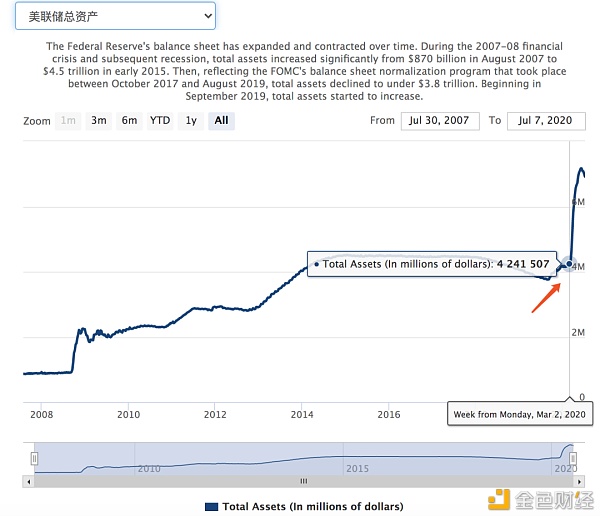Grab the left navigator range handle
Image resolution: width=600 pixels, height=516 pixels.
click(34, 458)
